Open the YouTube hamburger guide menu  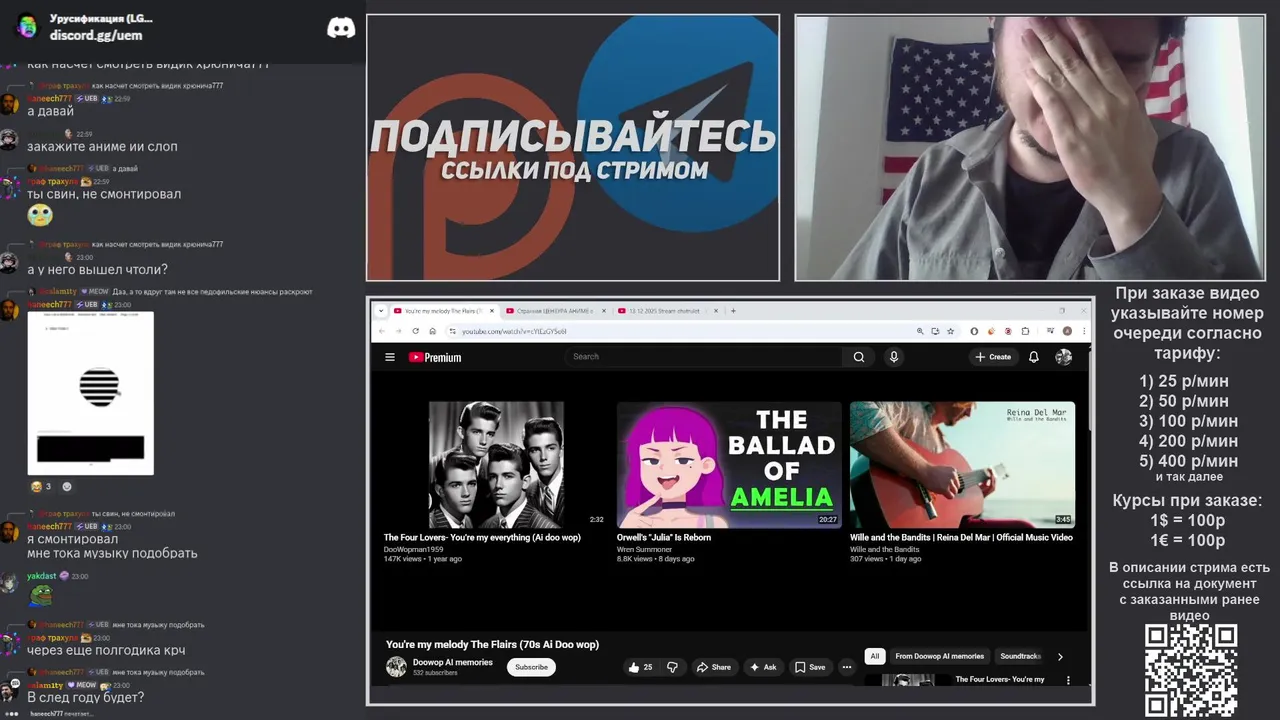390,357
